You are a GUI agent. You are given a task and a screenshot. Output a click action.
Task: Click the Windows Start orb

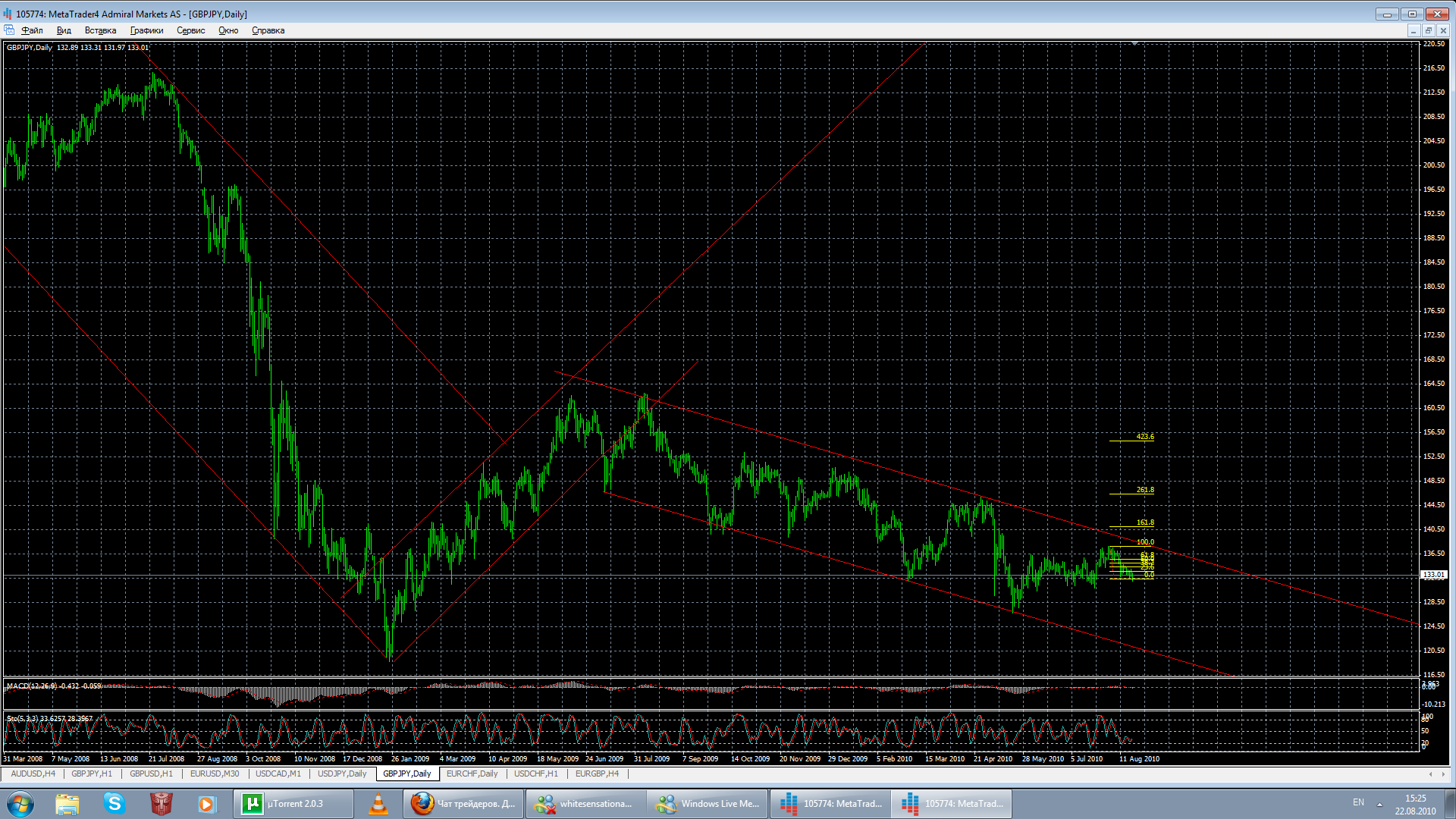pos(20,803)
